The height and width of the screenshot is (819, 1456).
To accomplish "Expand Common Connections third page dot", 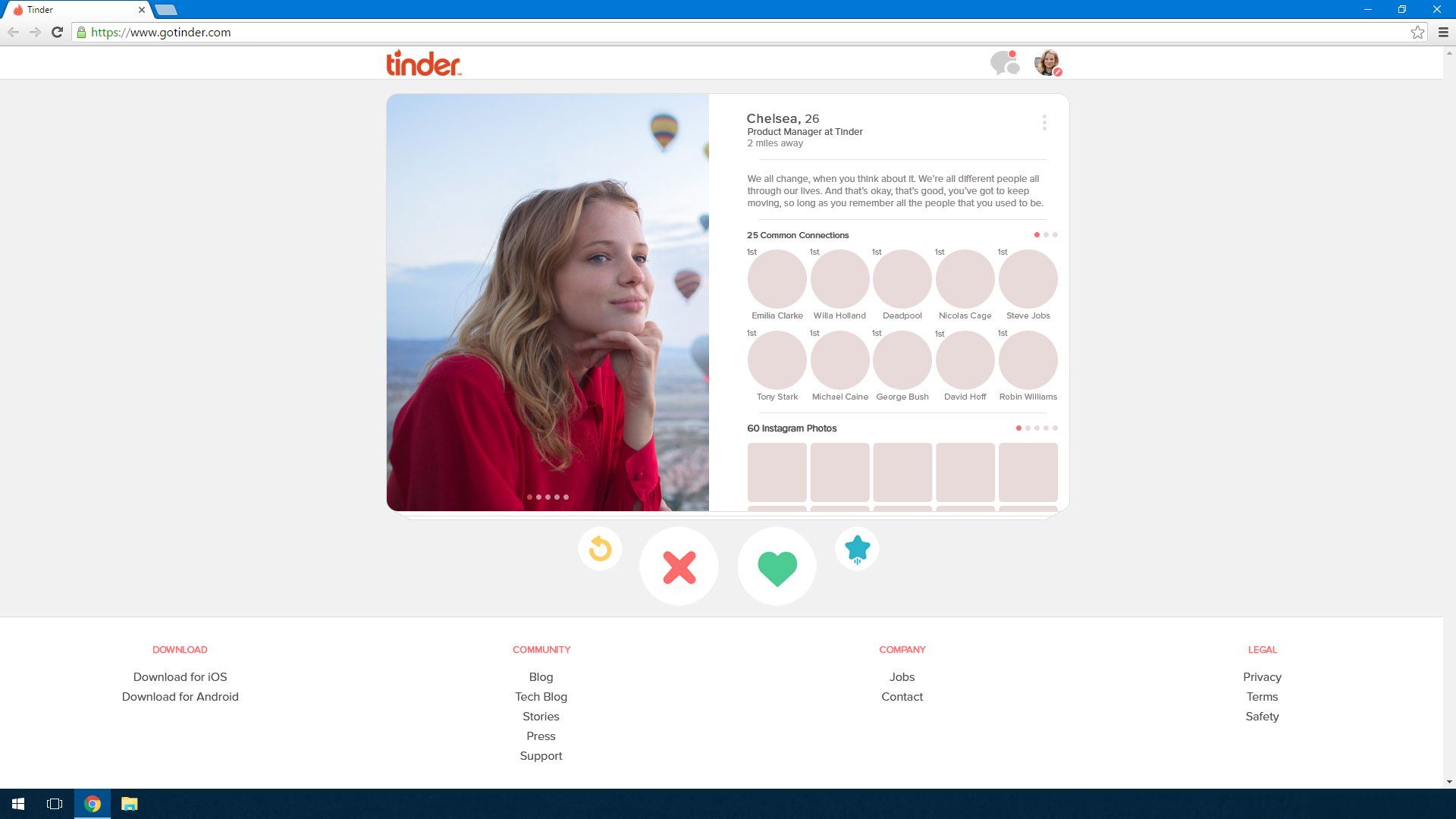I will 1055,235.
